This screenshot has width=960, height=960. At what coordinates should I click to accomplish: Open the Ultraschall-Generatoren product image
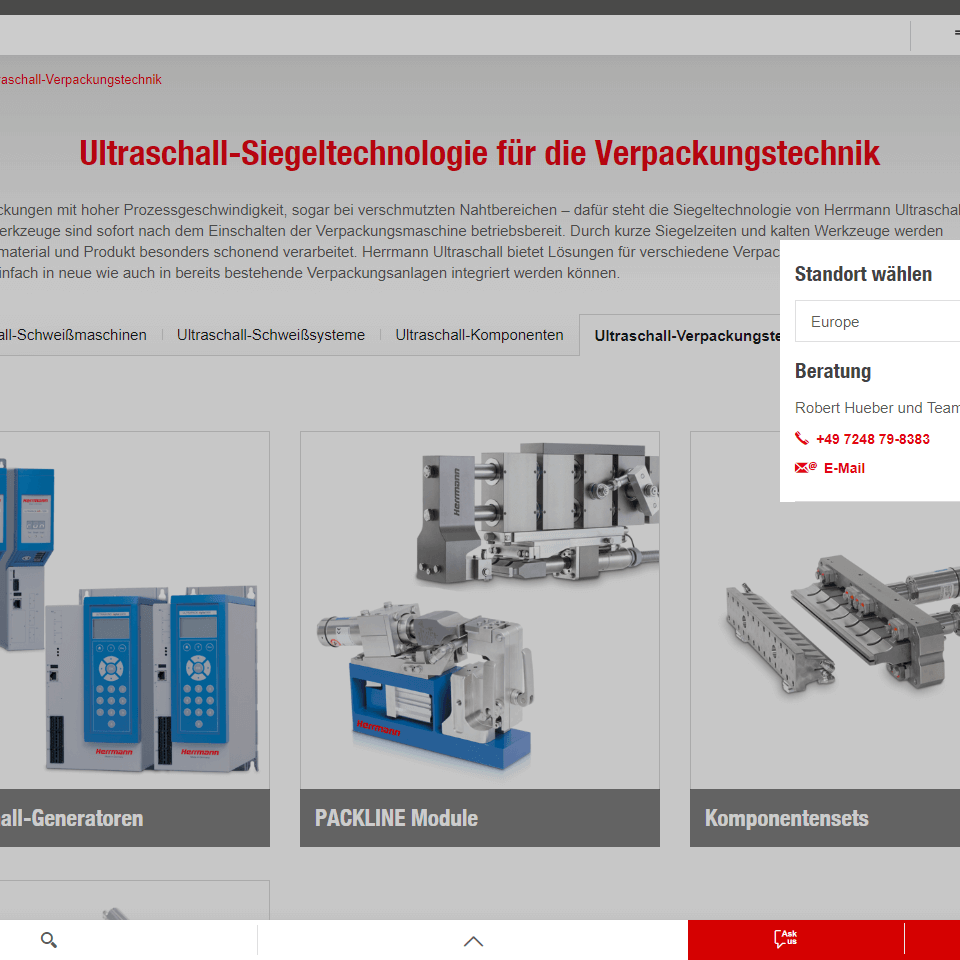coord(135,610)
